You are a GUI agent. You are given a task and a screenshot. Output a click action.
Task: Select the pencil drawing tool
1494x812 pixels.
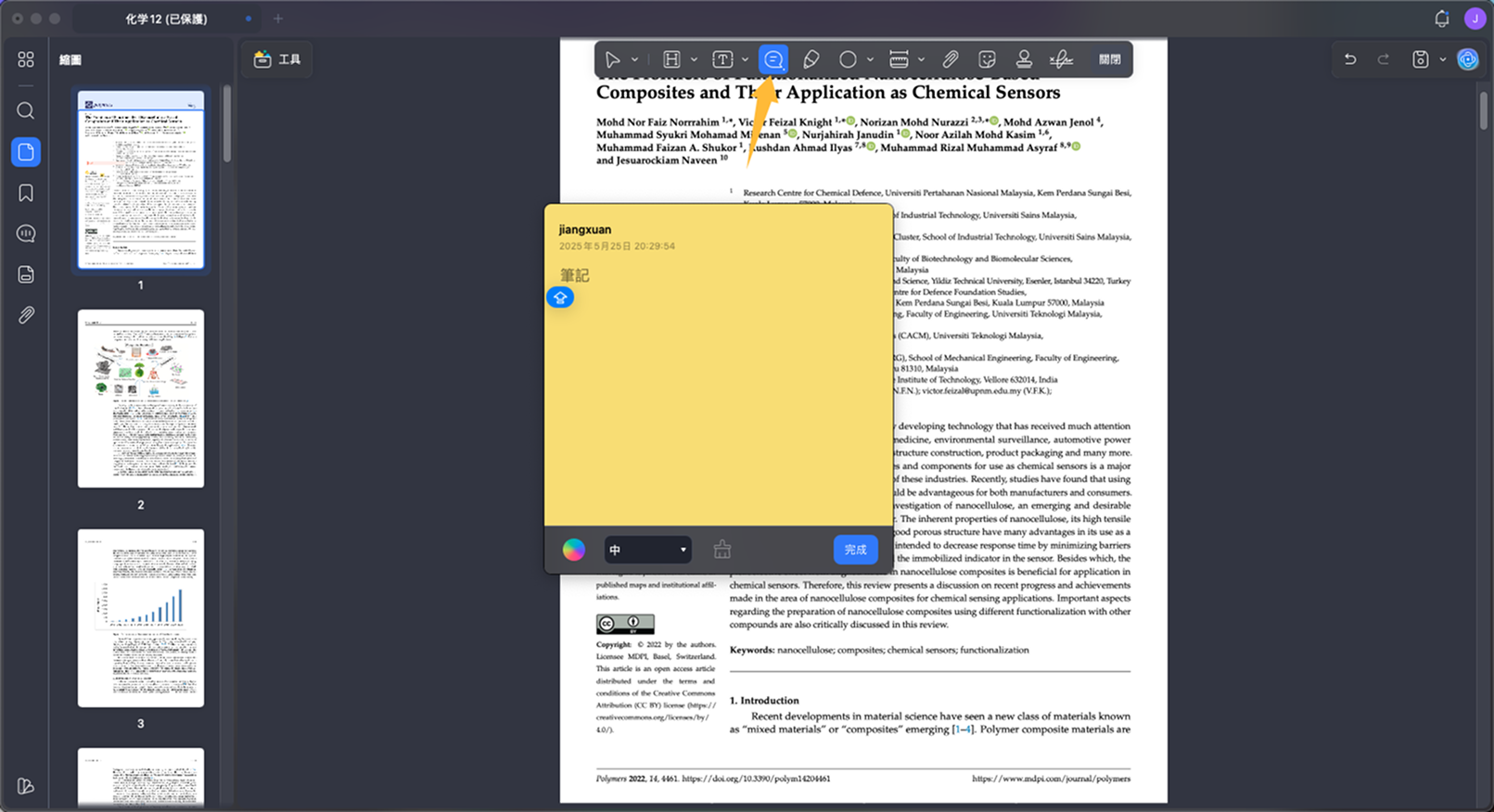(811, 59)
